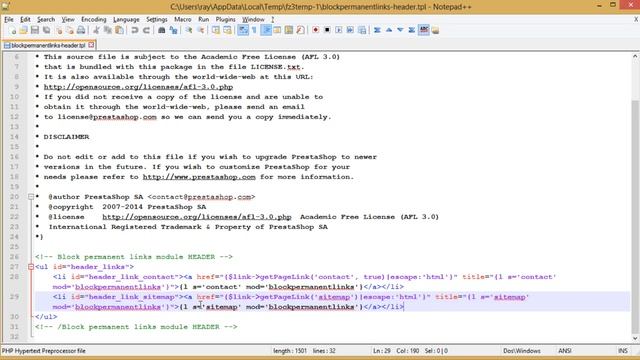Click the blue up-arrow plugin toolbar icon

point(389,30)
